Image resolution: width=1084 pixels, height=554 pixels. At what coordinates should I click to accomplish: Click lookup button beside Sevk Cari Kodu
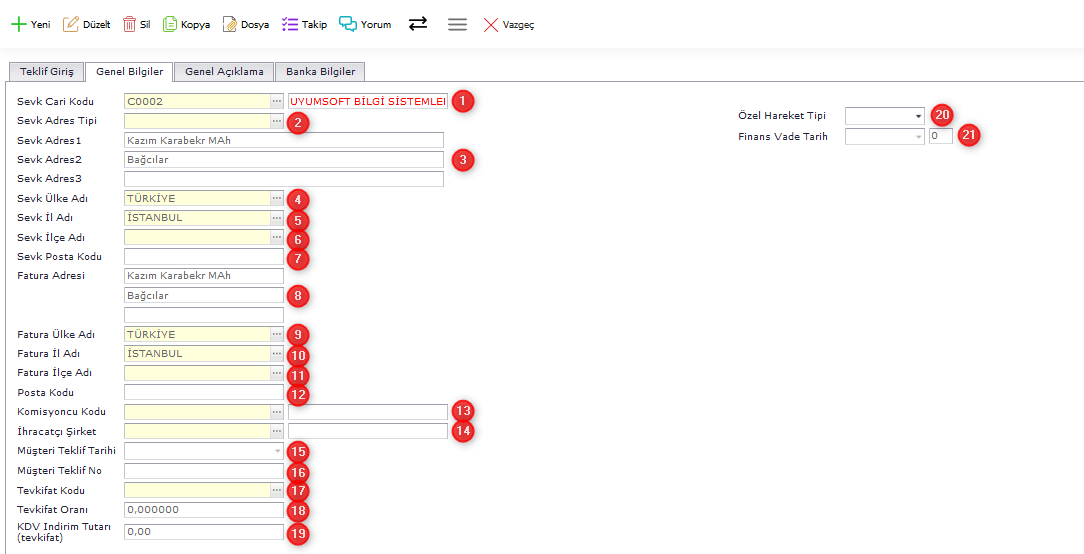[277, 102]
